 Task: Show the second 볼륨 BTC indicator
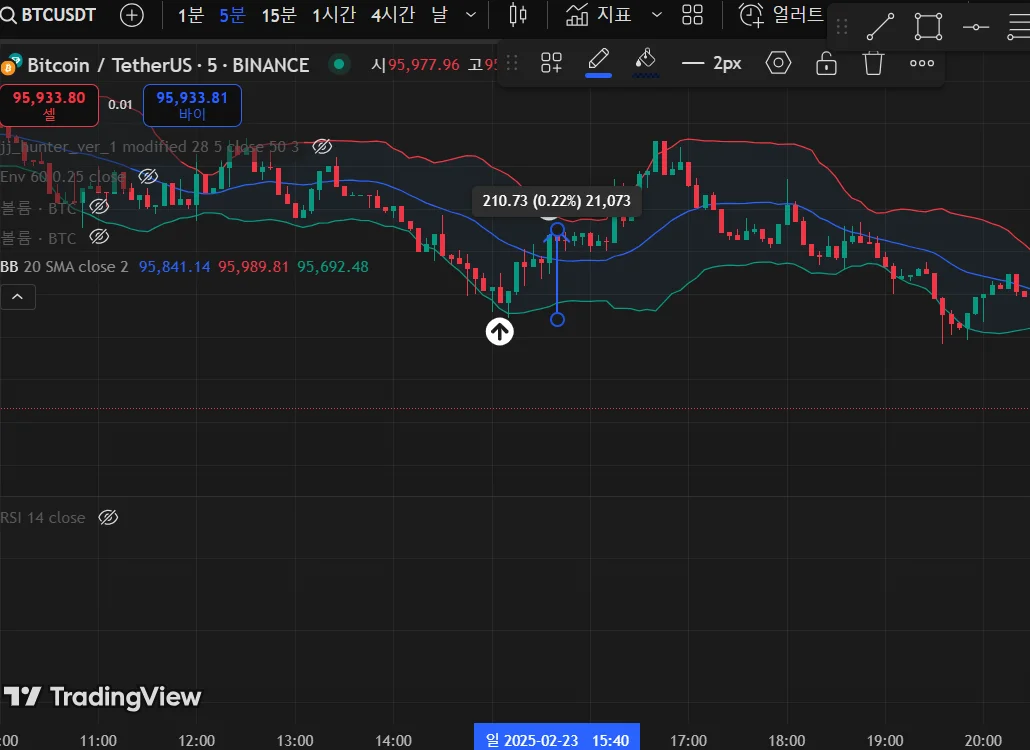pos(99,237)
